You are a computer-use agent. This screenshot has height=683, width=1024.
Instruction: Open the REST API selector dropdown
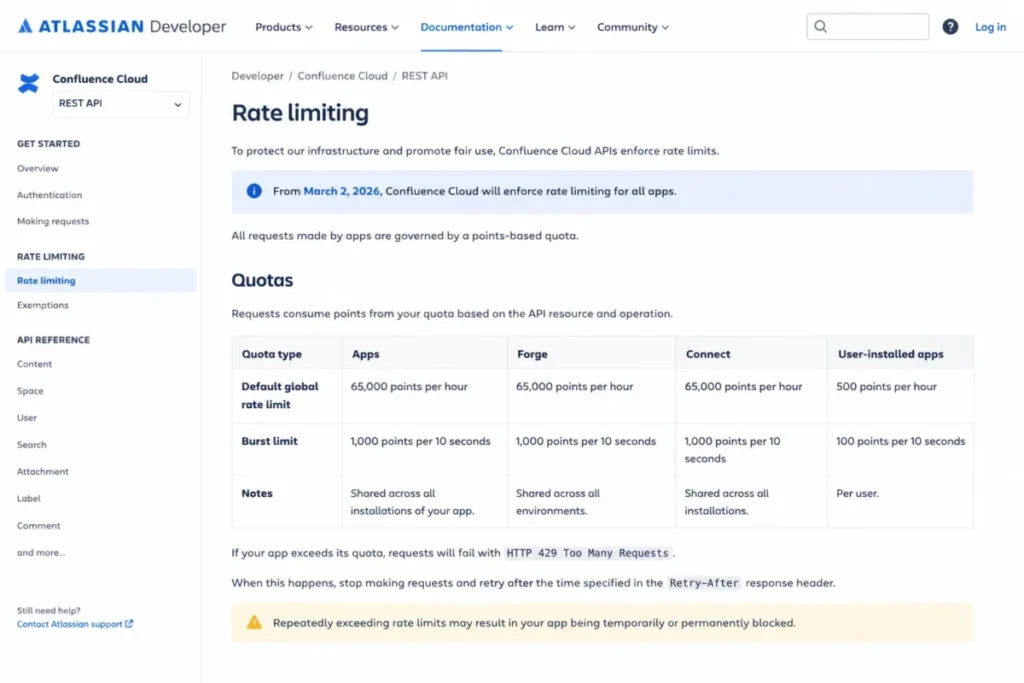tap(121, 104)
